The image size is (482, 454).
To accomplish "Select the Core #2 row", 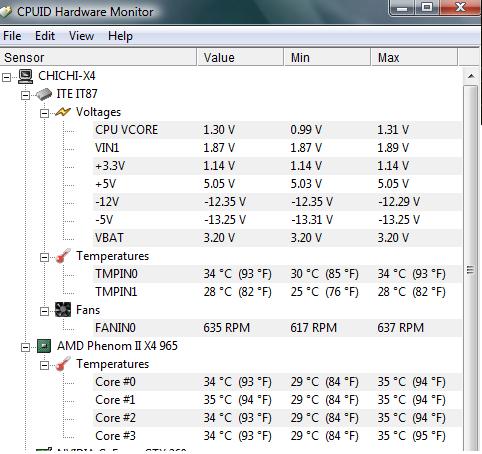I will pos(277,418).
